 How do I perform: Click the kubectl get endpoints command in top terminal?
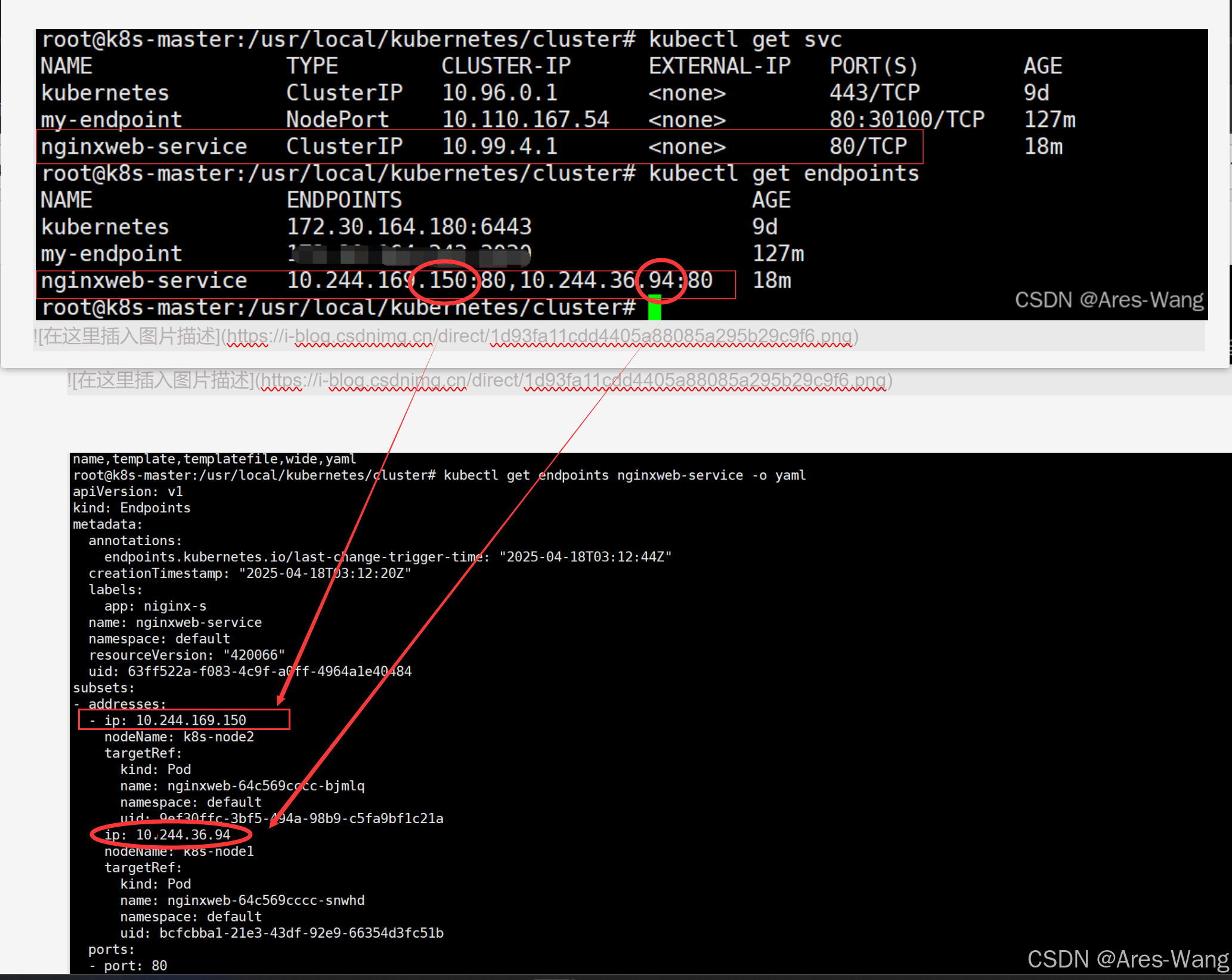point(783,174)
